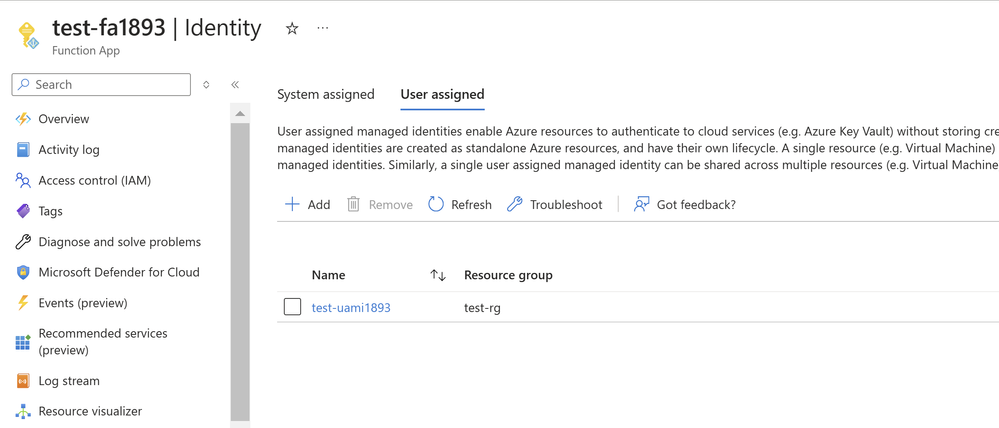Click the Recommended services grid icon
Viewport: 999px width, 428px height.
click(23, 342)
